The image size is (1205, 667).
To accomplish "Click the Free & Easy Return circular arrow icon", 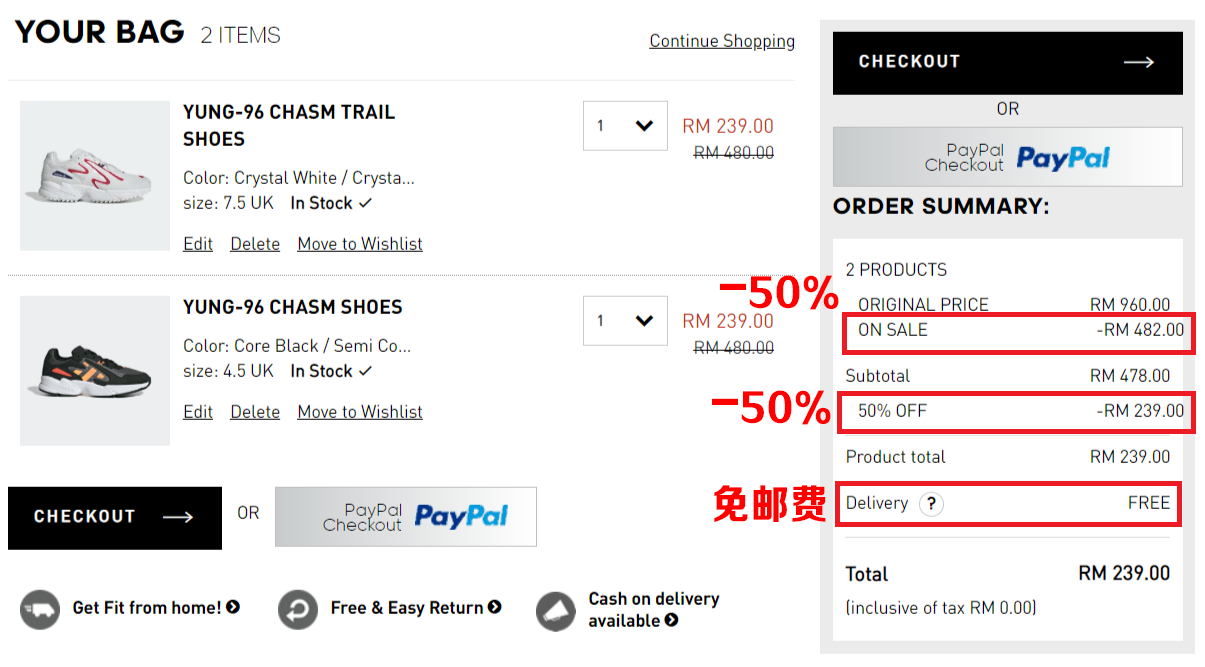I will click(x=298, y=609).
